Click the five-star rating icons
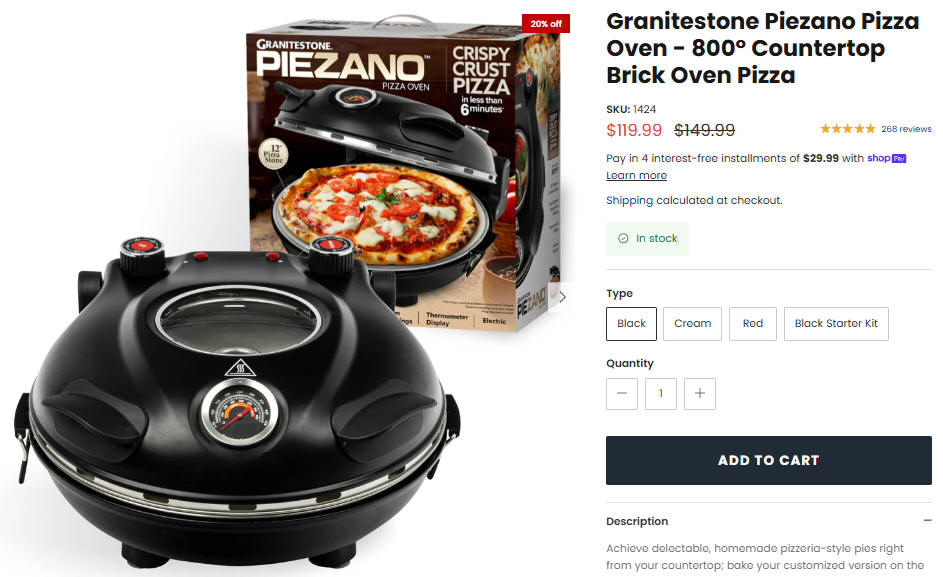This screenshot has height=577, width=943. pyautogui.click(x=847, y=129)
